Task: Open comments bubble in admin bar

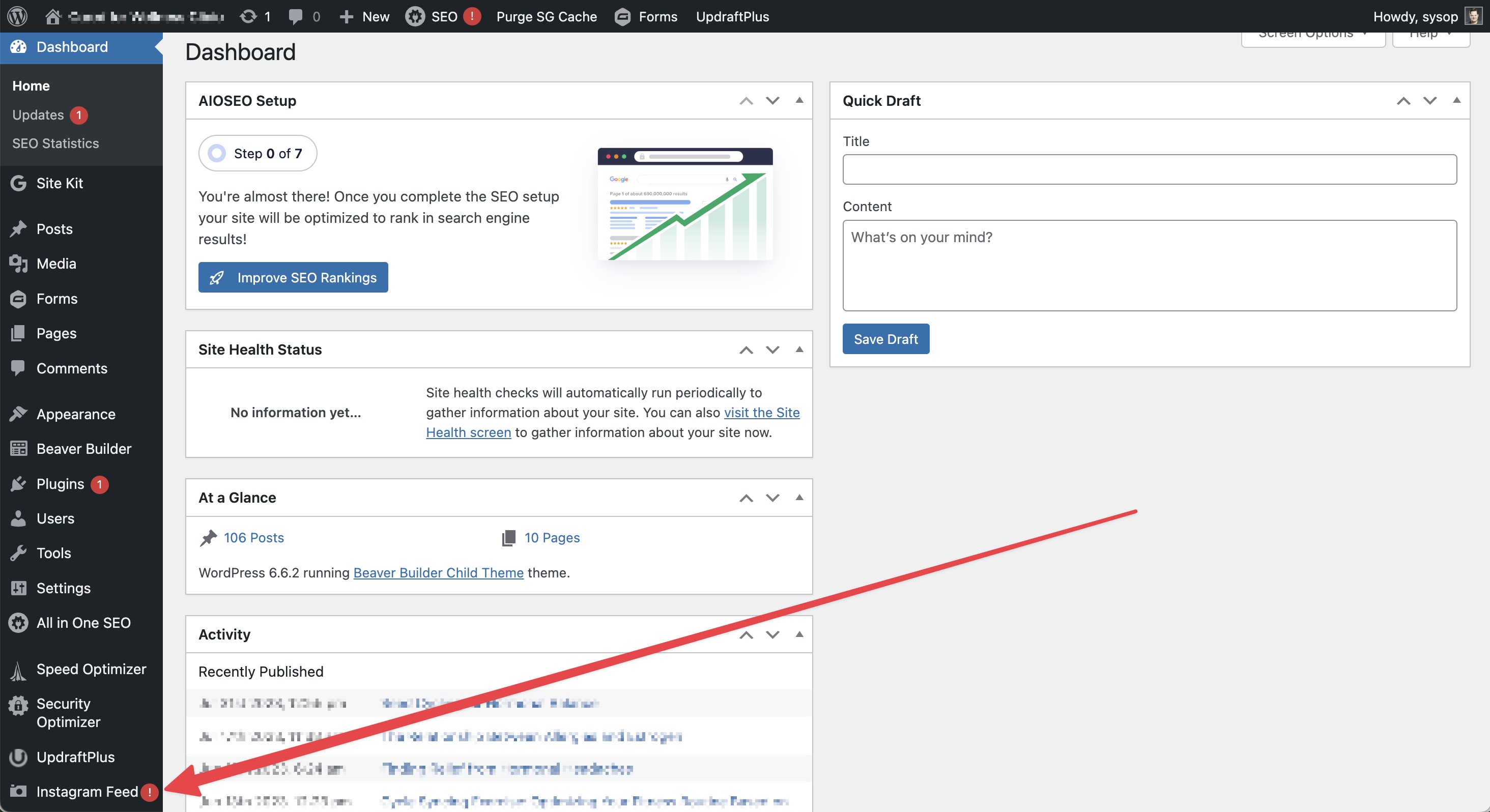Action: [x=296, y=17]
